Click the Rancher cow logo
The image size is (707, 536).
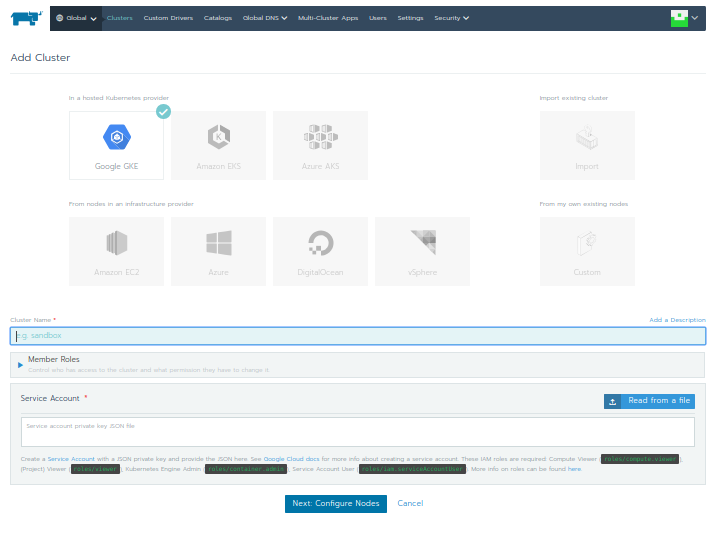(27, 18)
